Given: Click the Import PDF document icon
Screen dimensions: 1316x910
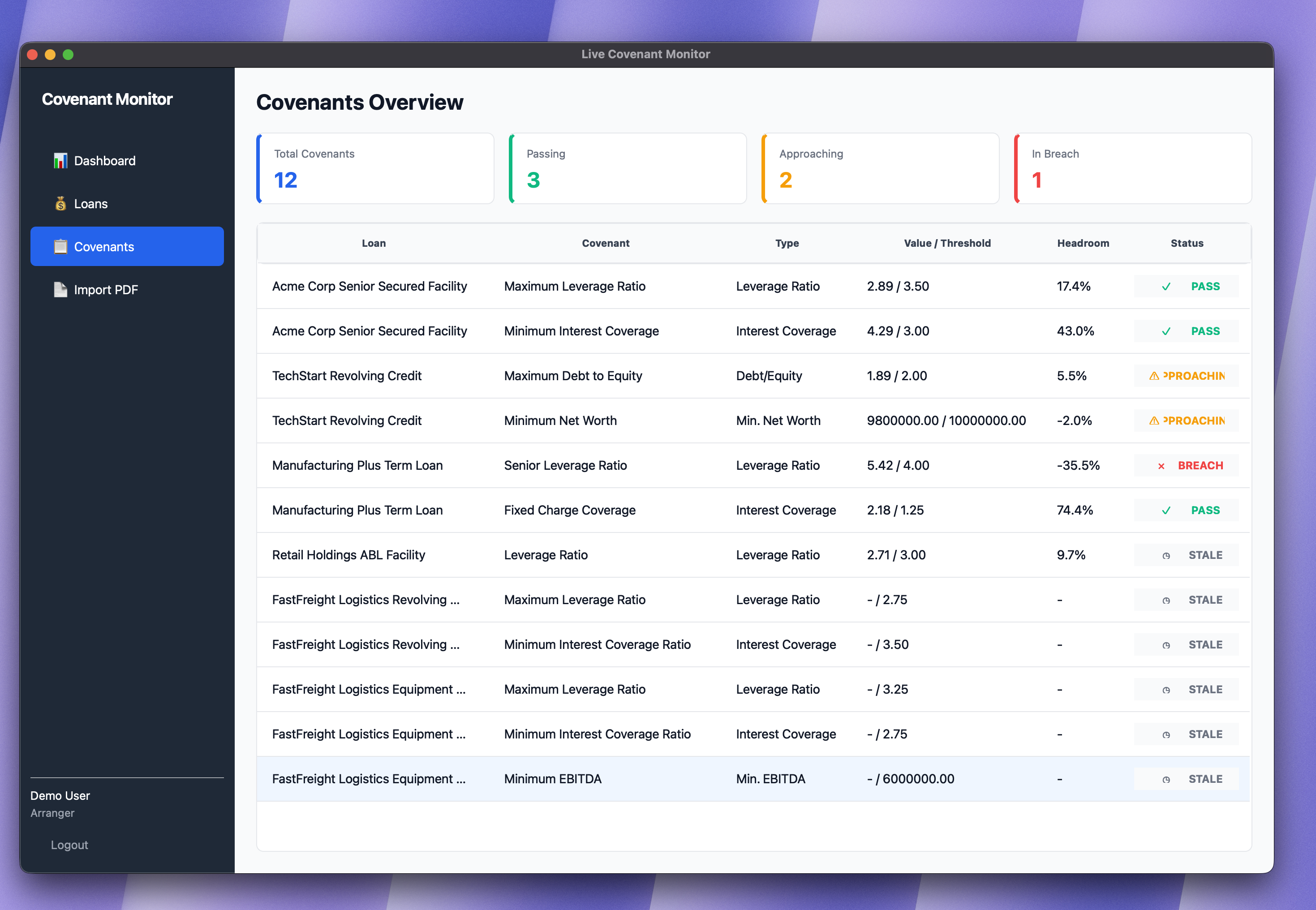Looking at the screenshot, I should (x=60, y=290).
